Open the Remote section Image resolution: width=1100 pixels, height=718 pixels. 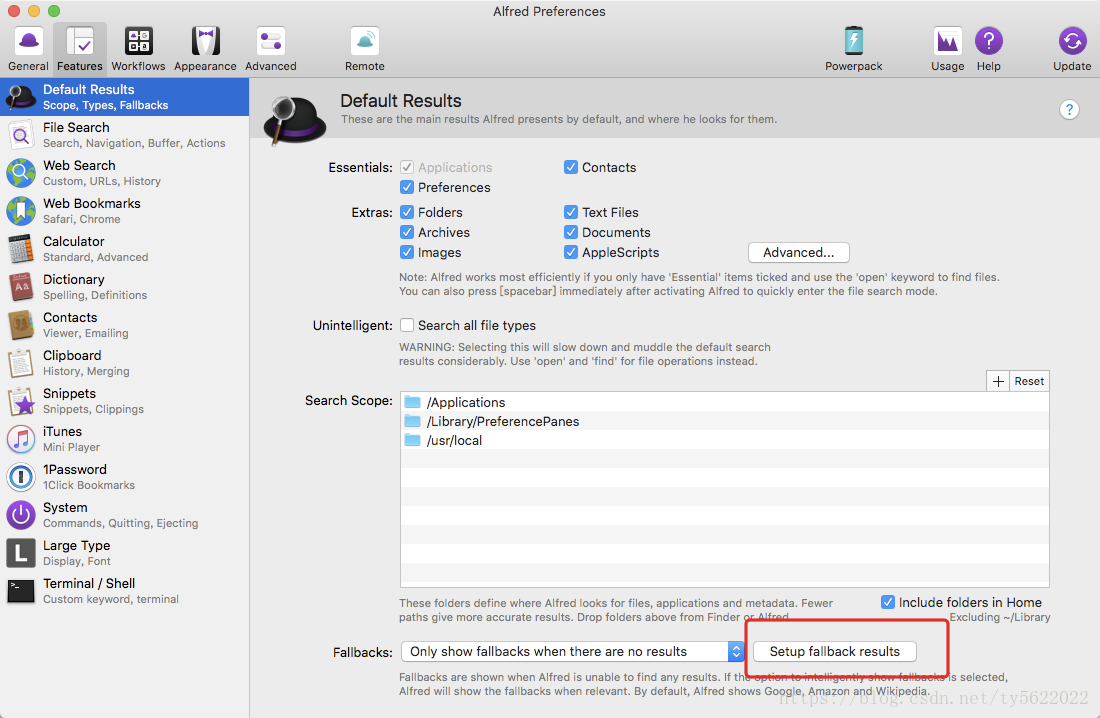pyautogui.click(x=365, y=49)
